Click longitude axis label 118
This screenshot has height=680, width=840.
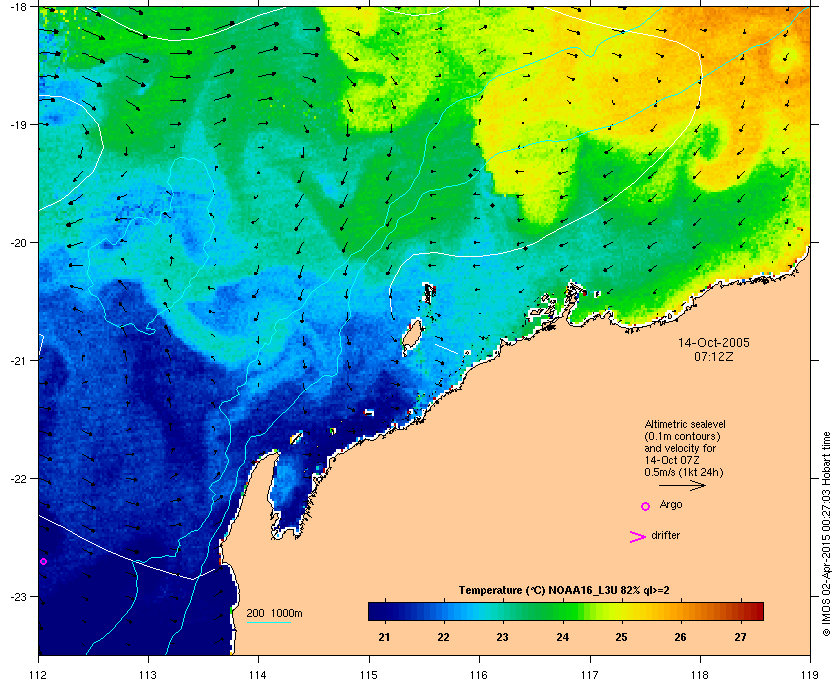[700, 675]
